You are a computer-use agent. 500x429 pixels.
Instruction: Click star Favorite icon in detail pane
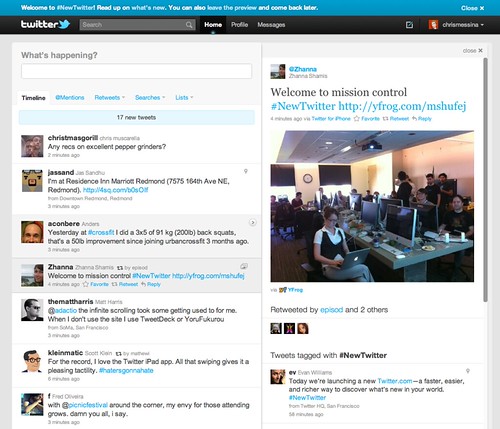pos(357,118)
